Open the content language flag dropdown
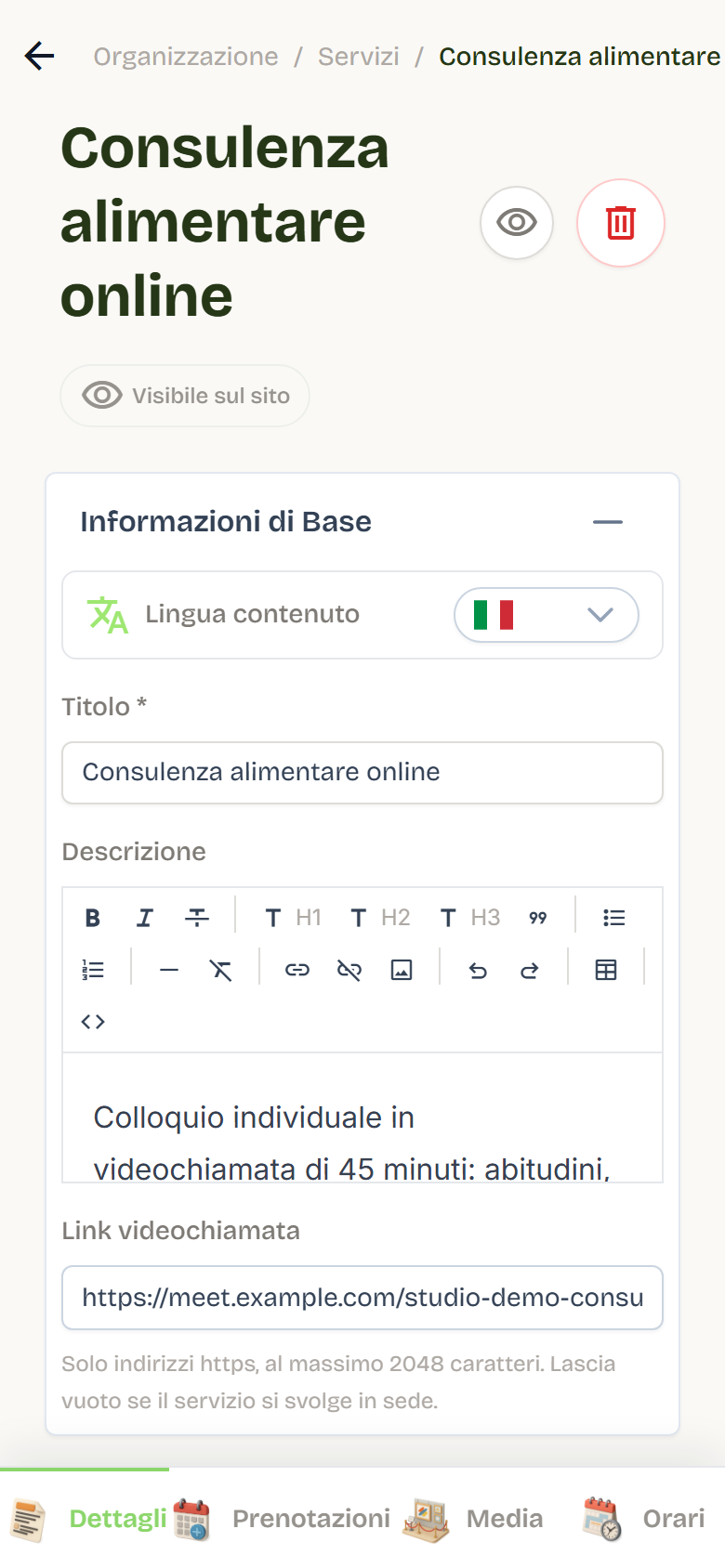725x1568 pixels. click(547, 615)
